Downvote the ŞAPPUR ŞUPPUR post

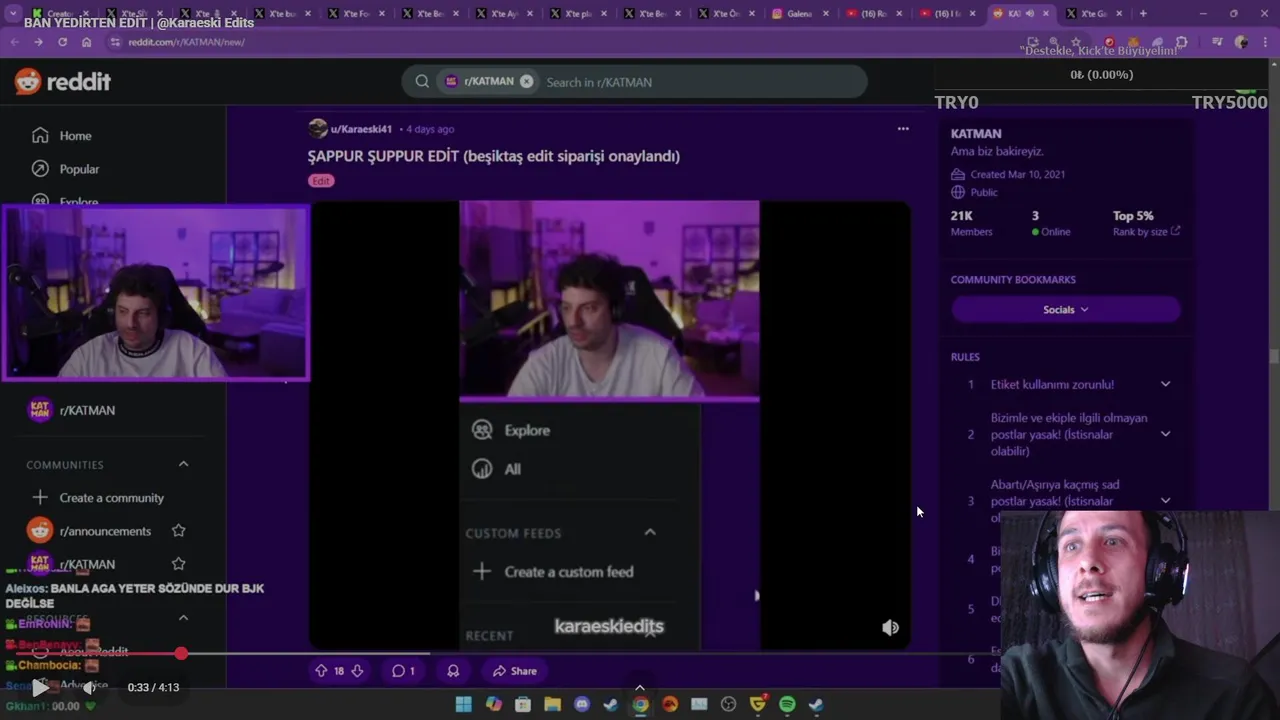(x=357, y=671)
